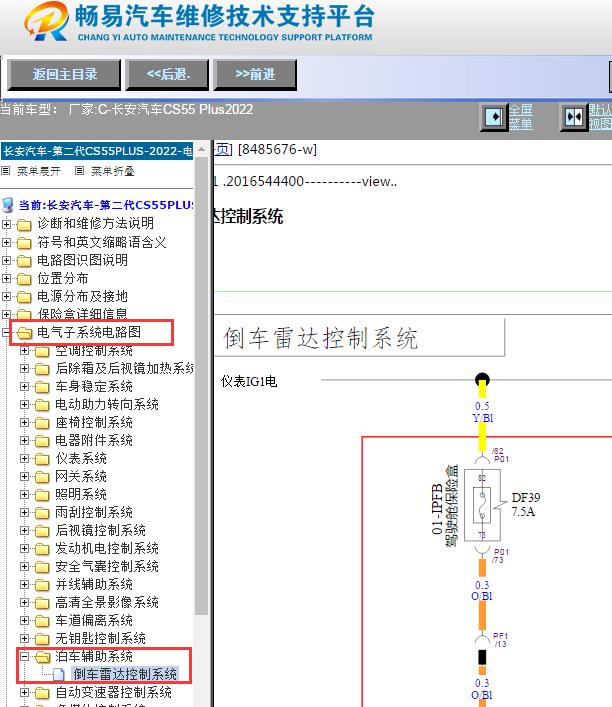Viewport: 612px width, 707px height.
Task: Select the 空调控制系统 tree item
Action: (x=94, y=350)
